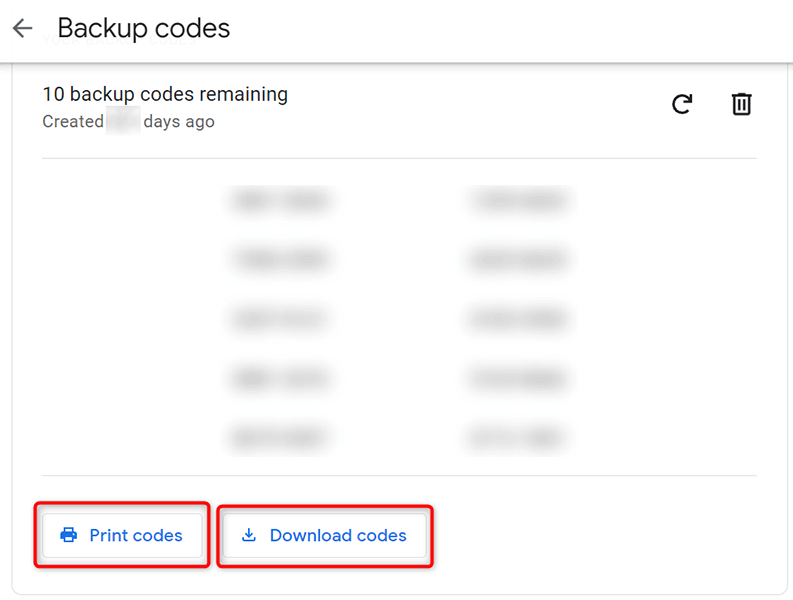Click the download arrow icon beside Download codes
793x600 pixels.
249,536
